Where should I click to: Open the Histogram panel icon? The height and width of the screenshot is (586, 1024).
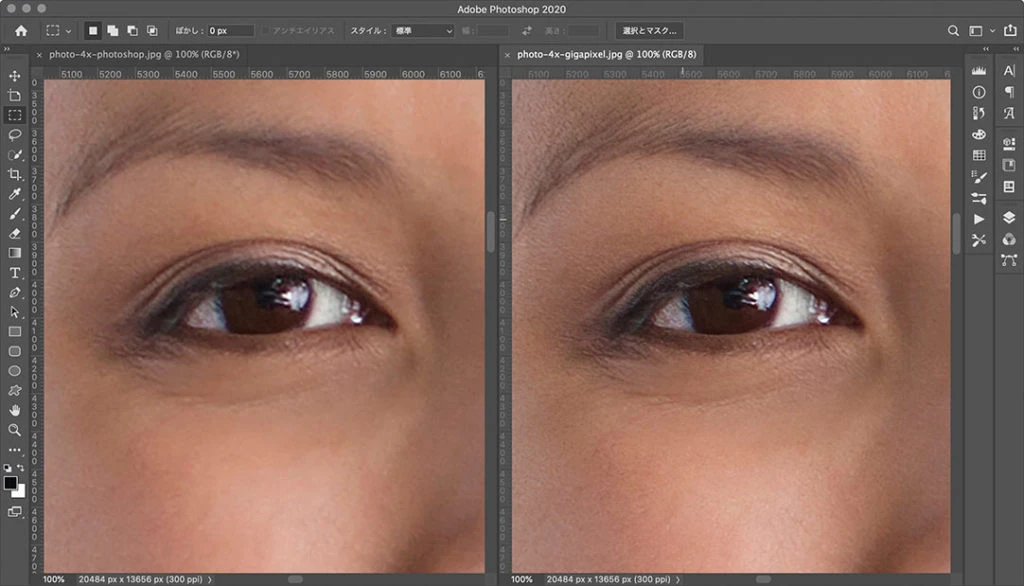tap(979, 71)
